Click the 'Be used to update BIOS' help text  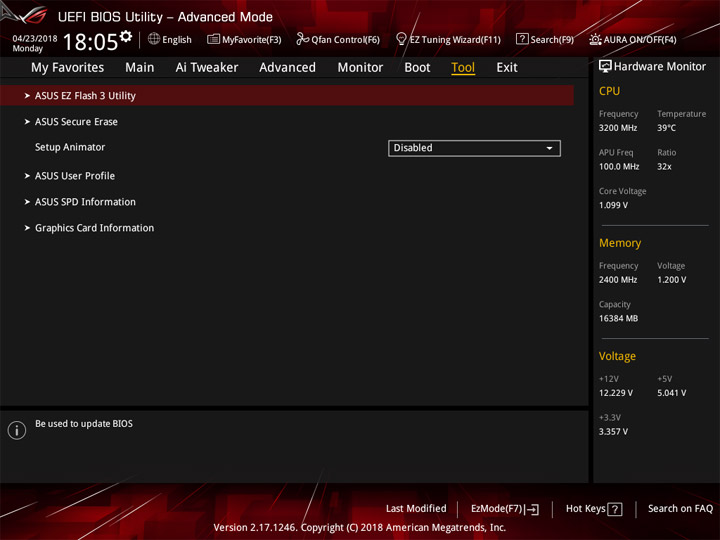(x=84, y=424)
